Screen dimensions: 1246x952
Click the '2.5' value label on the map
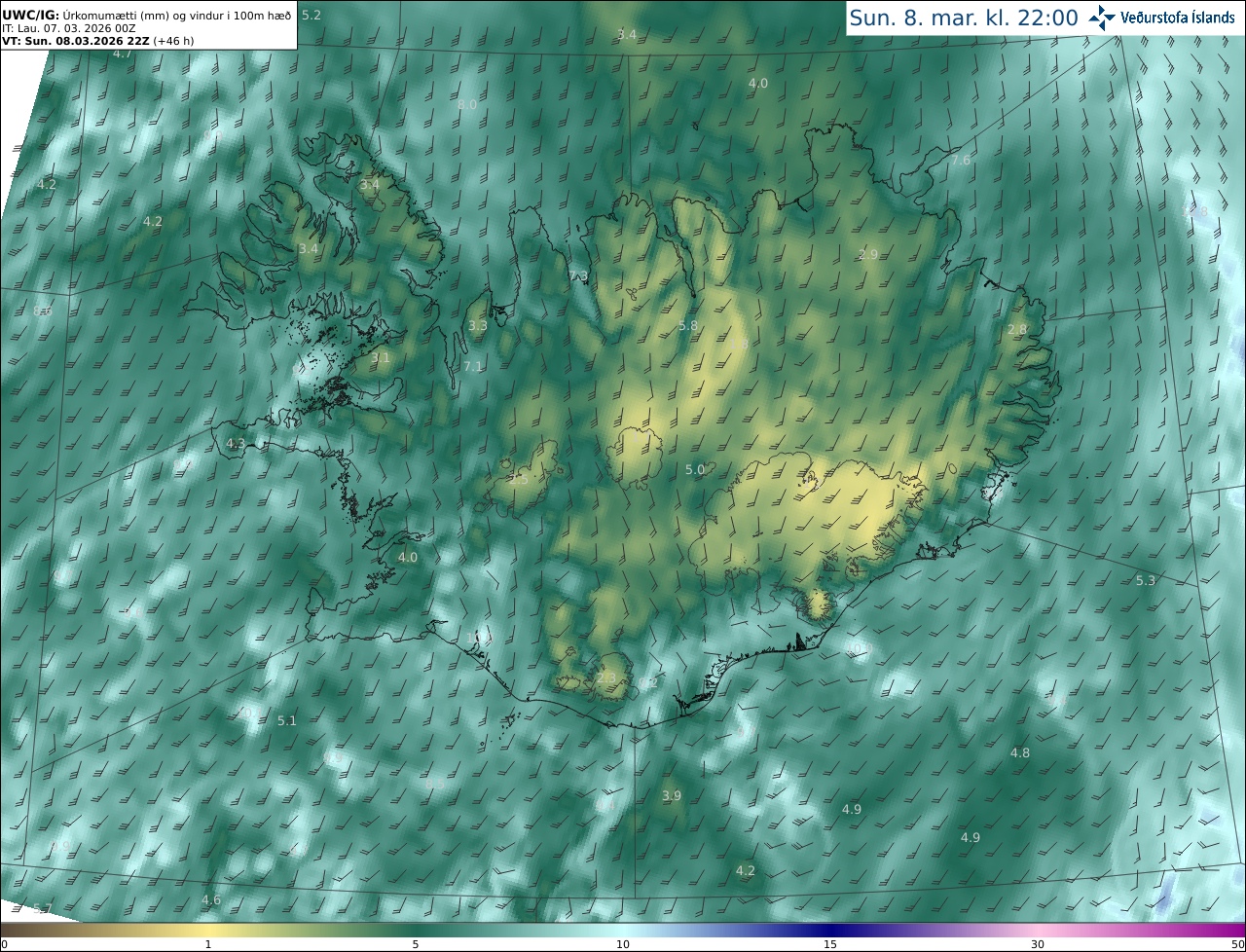click(x=519, y=479)
